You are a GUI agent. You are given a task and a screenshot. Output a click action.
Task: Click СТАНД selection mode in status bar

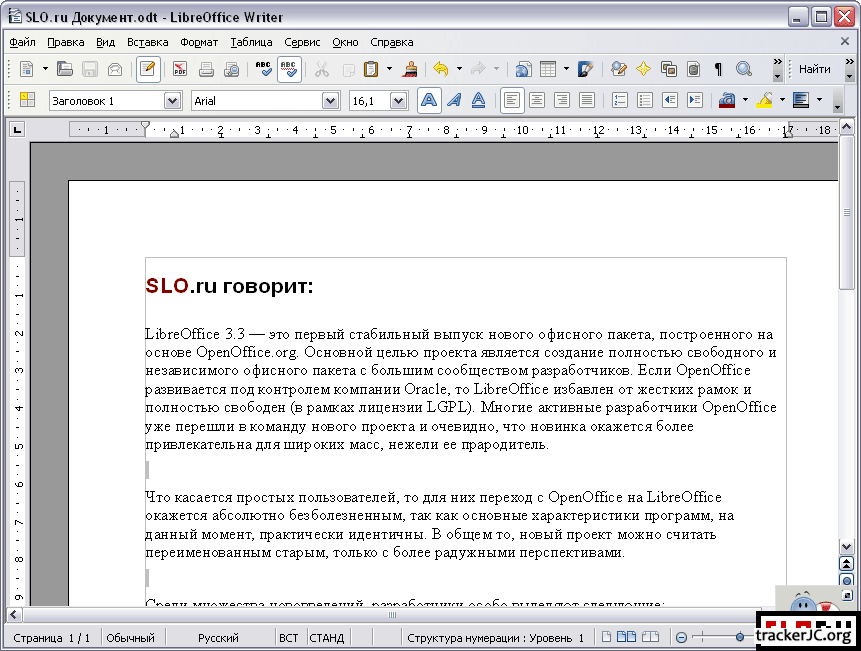(327, 638)
